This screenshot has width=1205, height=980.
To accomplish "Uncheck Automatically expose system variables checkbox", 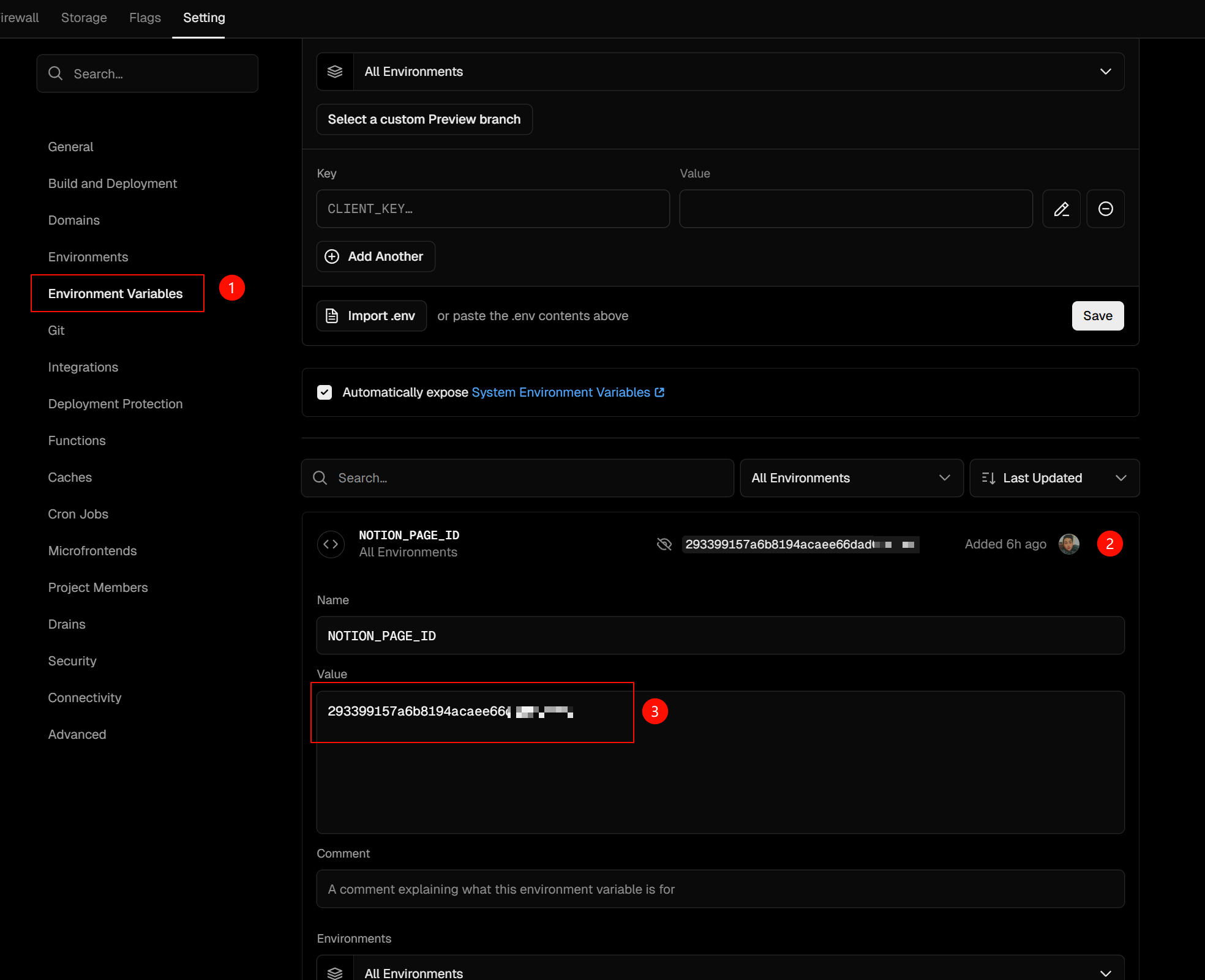I will (325, 392).
